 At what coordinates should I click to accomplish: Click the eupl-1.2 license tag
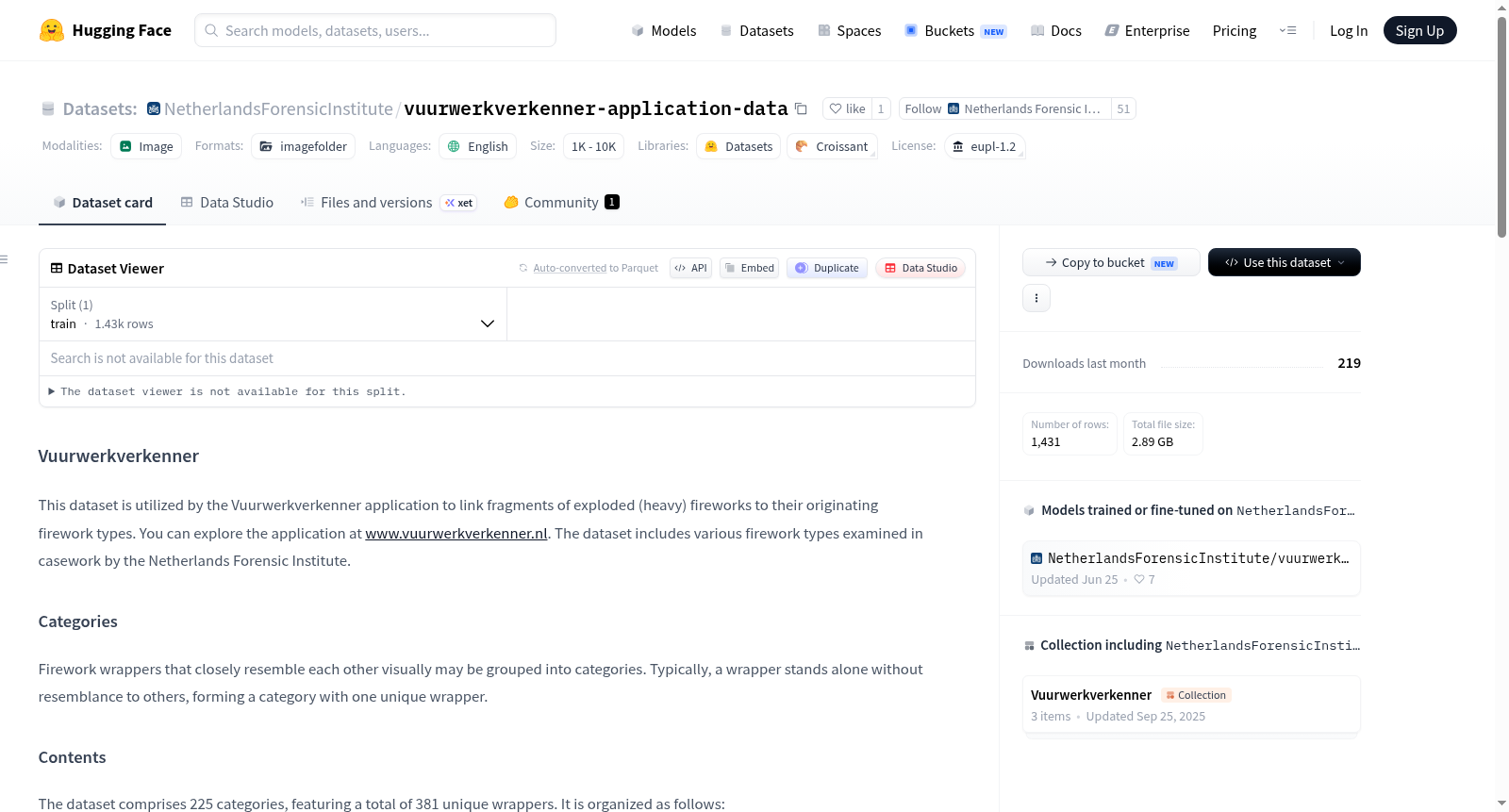[x=984, y=146]
